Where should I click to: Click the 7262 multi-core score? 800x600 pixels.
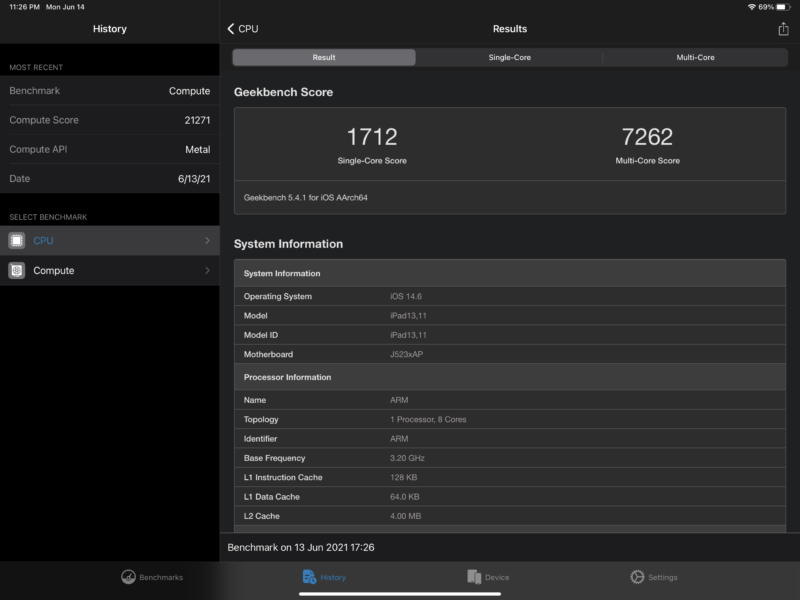click(x=647, y=137)
